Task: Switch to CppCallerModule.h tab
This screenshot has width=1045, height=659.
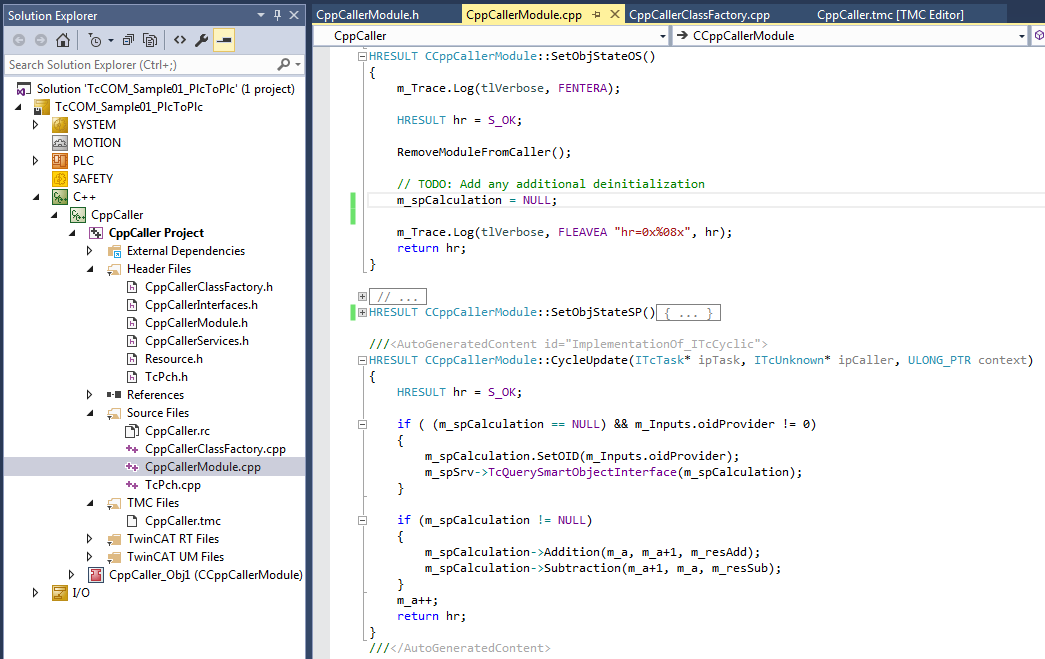Action: pyautogui.click(x=367, y=15)
